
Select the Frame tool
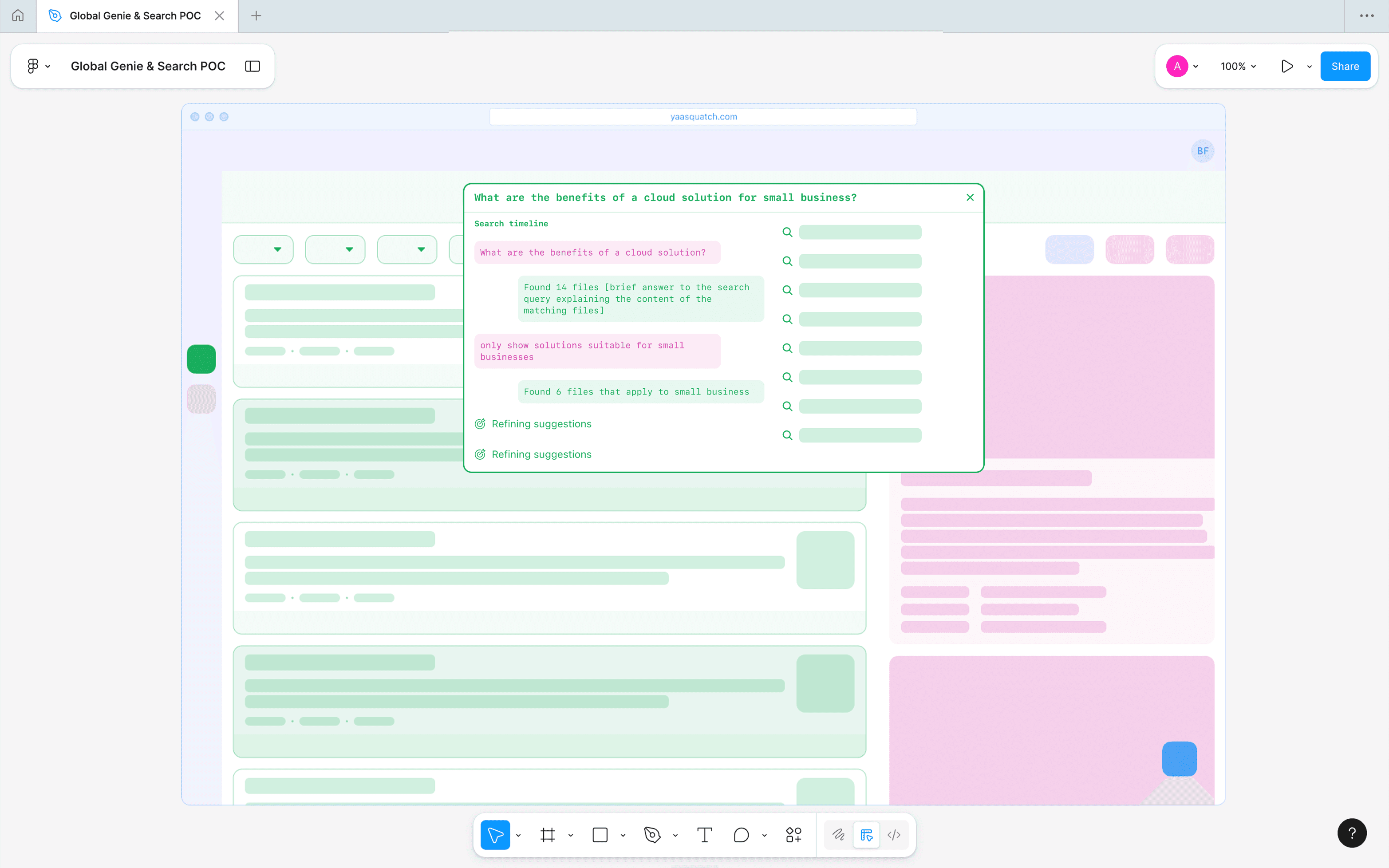(x=548, y=835)
